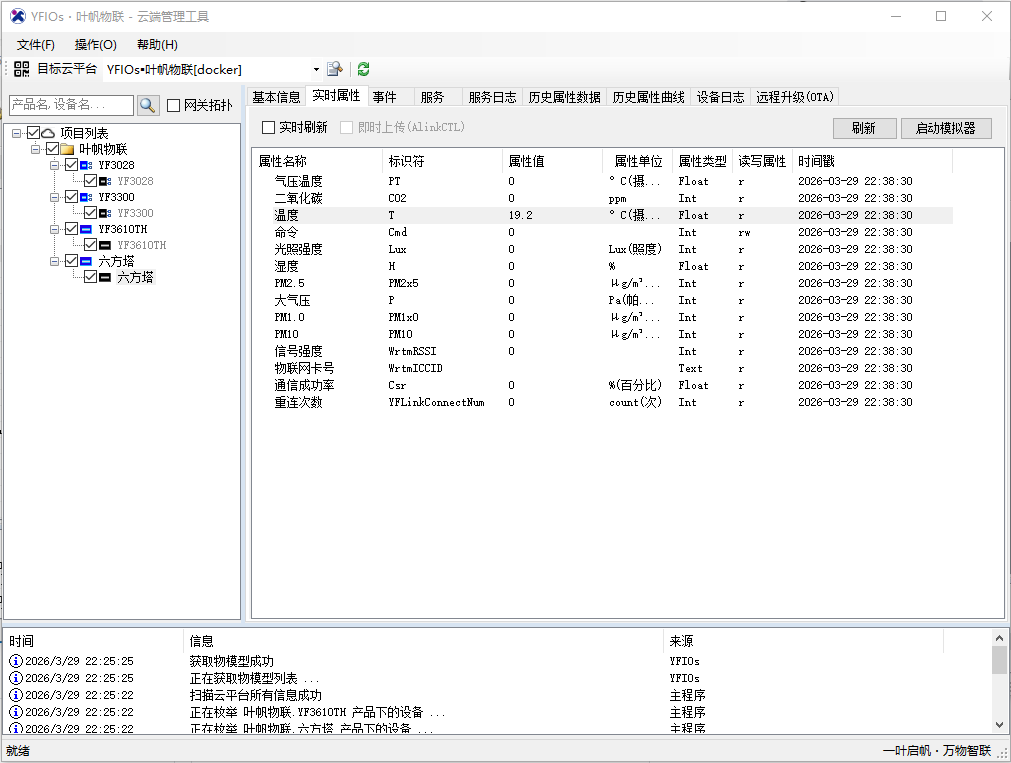1011x763 pixels.
Task: Click the green refresh cloud platform icon
Action: [362, 69]
